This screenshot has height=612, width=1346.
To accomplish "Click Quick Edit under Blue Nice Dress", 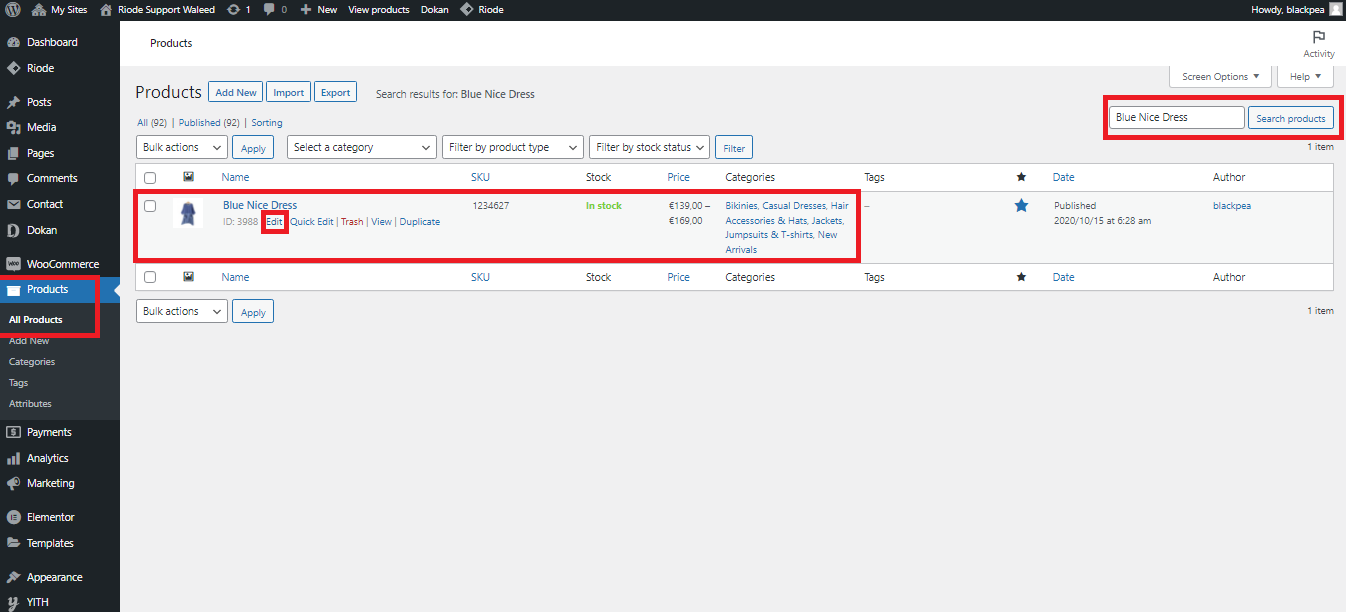I will [x=312, y=222].
